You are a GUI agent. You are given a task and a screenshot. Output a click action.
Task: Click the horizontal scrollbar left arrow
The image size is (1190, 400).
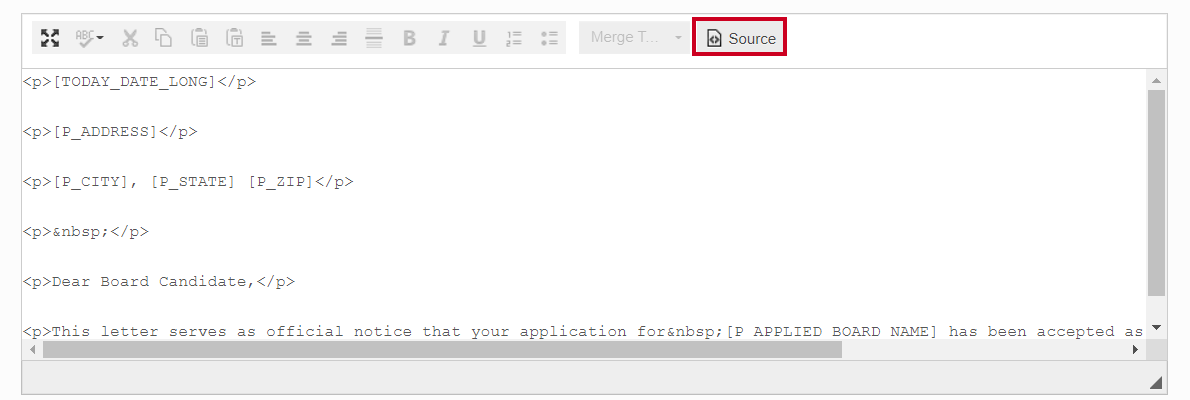tap(32, 349)
